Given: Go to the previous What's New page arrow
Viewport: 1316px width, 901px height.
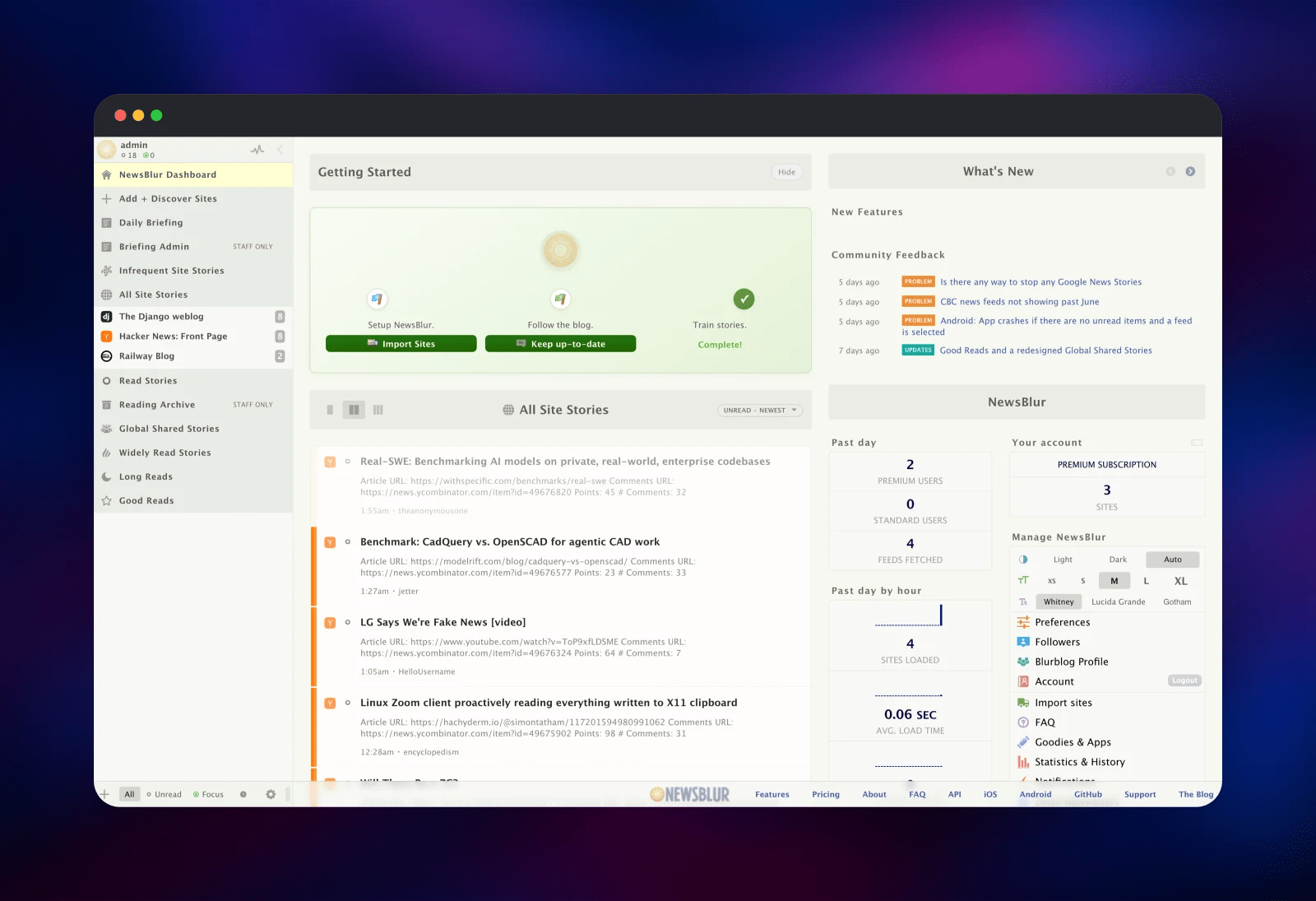Looking at the screenshot, I should click(1170, 171).
